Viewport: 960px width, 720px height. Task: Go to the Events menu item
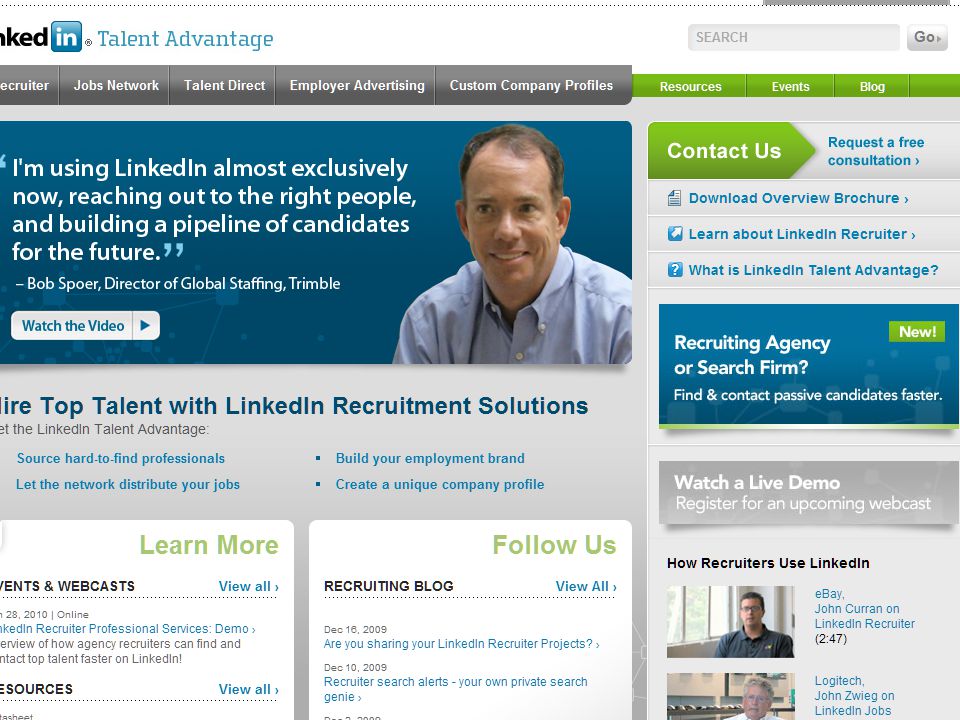coord(790,86)
